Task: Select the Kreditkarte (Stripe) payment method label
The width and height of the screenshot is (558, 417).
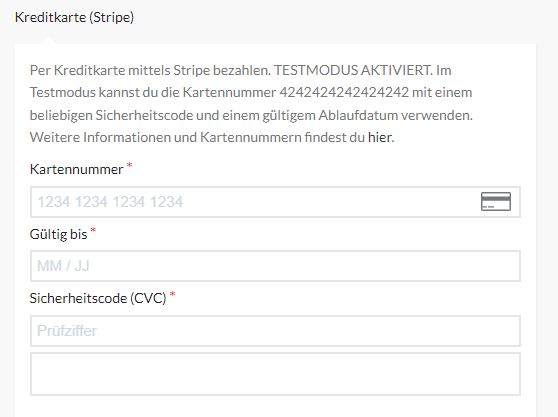Action: [74, 17]
